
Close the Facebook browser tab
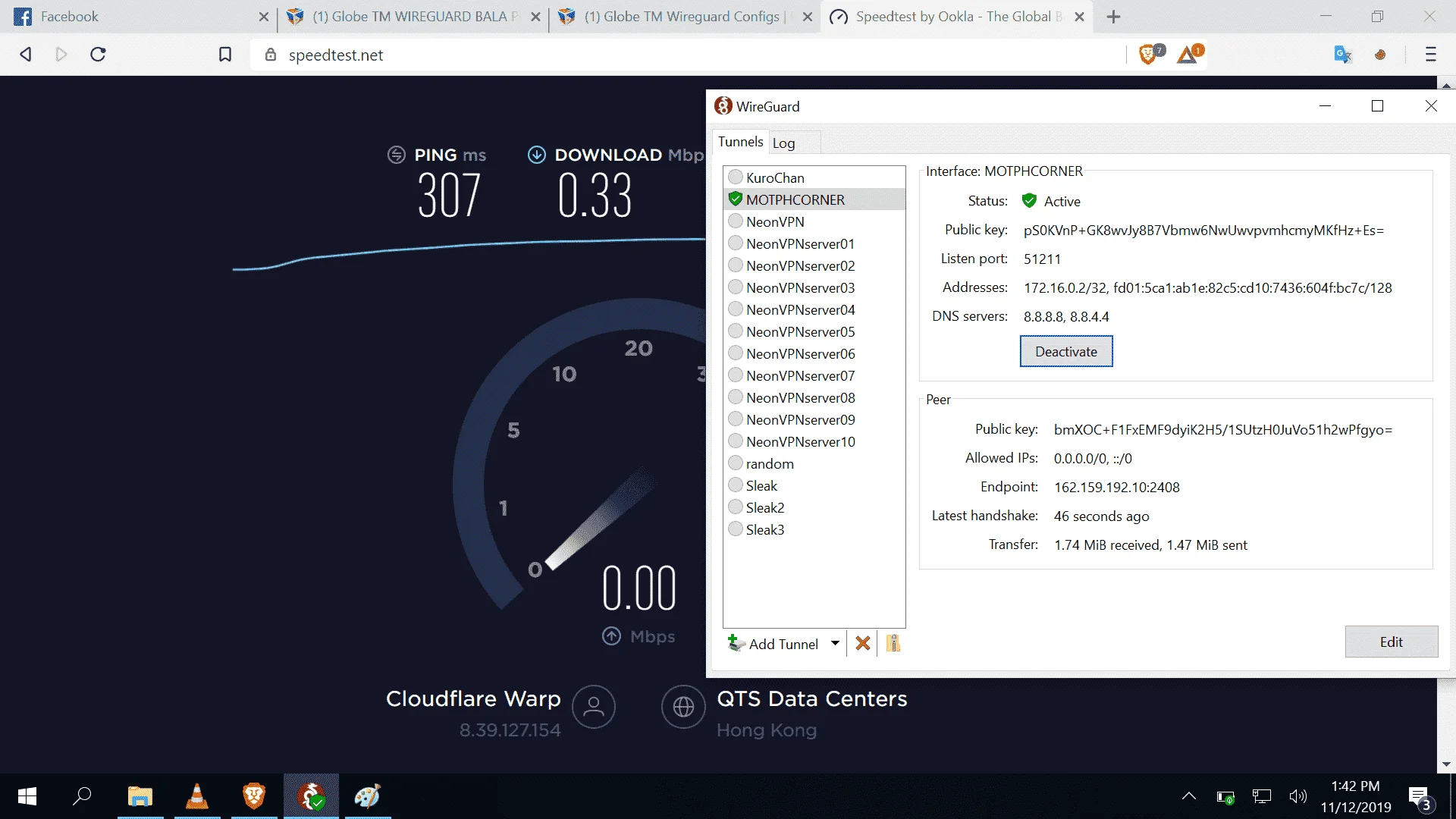[264, 17]
